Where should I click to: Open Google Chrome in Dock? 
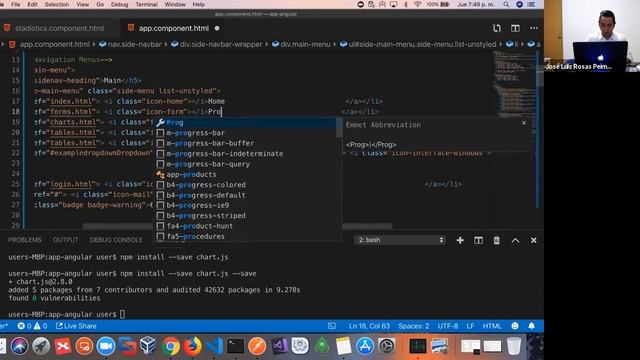coord(171,347)
